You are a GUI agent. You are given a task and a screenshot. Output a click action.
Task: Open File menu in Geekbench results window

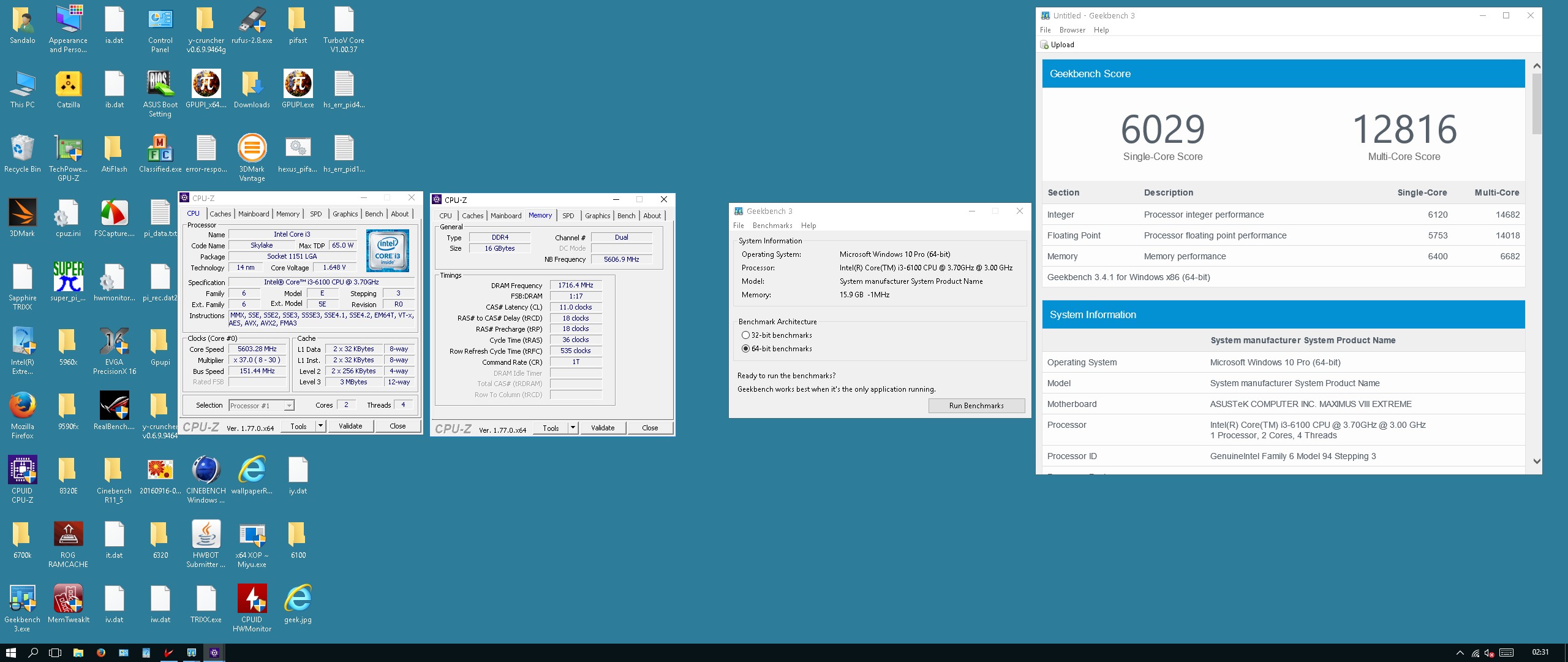click(x=1046, y=30)
